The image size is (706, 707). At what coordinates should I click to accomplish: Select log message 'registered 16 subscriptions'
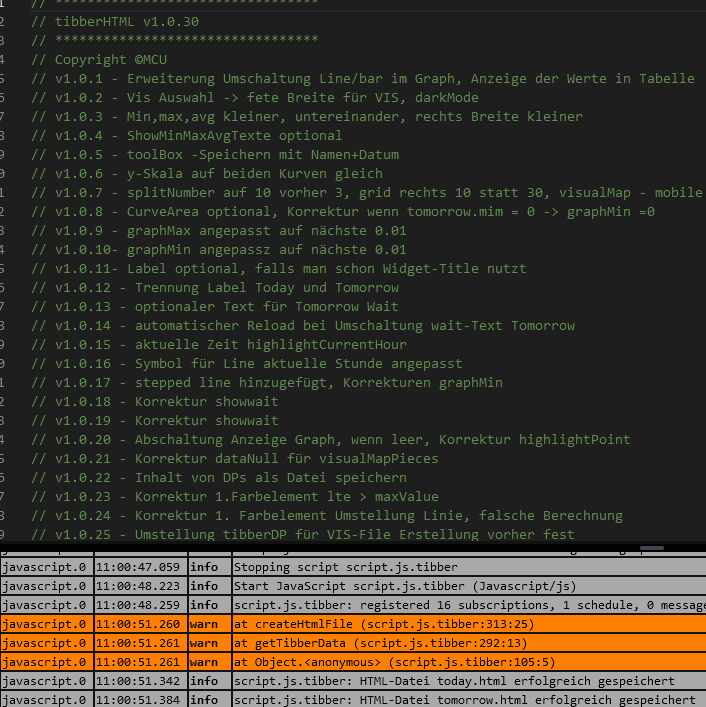click(469, 605)
